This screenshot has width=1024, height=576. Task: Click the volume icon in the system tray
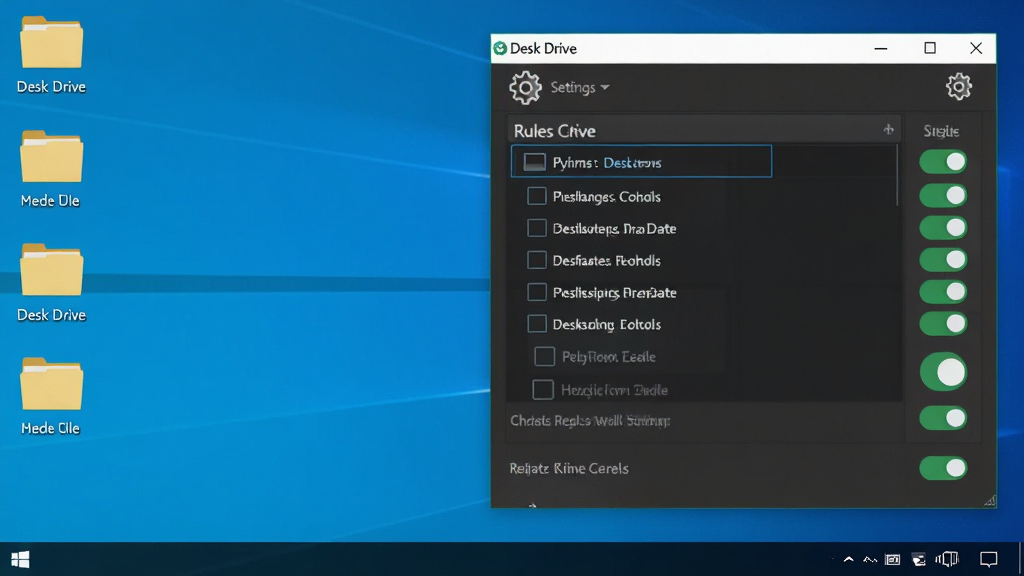[x=946, y=559]
